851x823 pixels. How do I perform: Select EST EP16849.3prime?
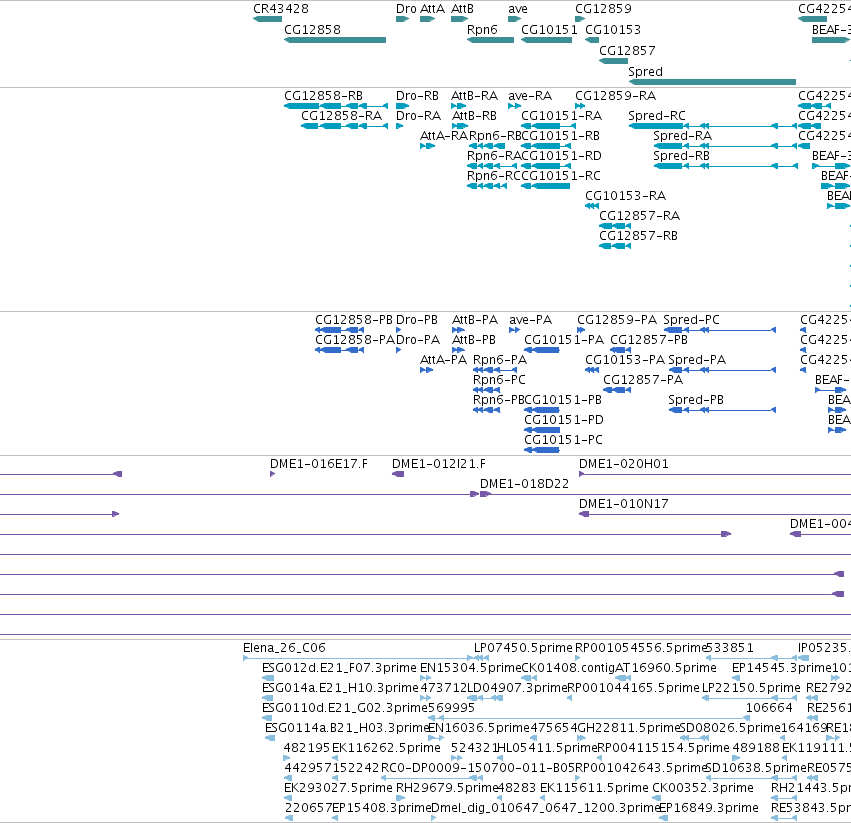click(x=708, y=808)
